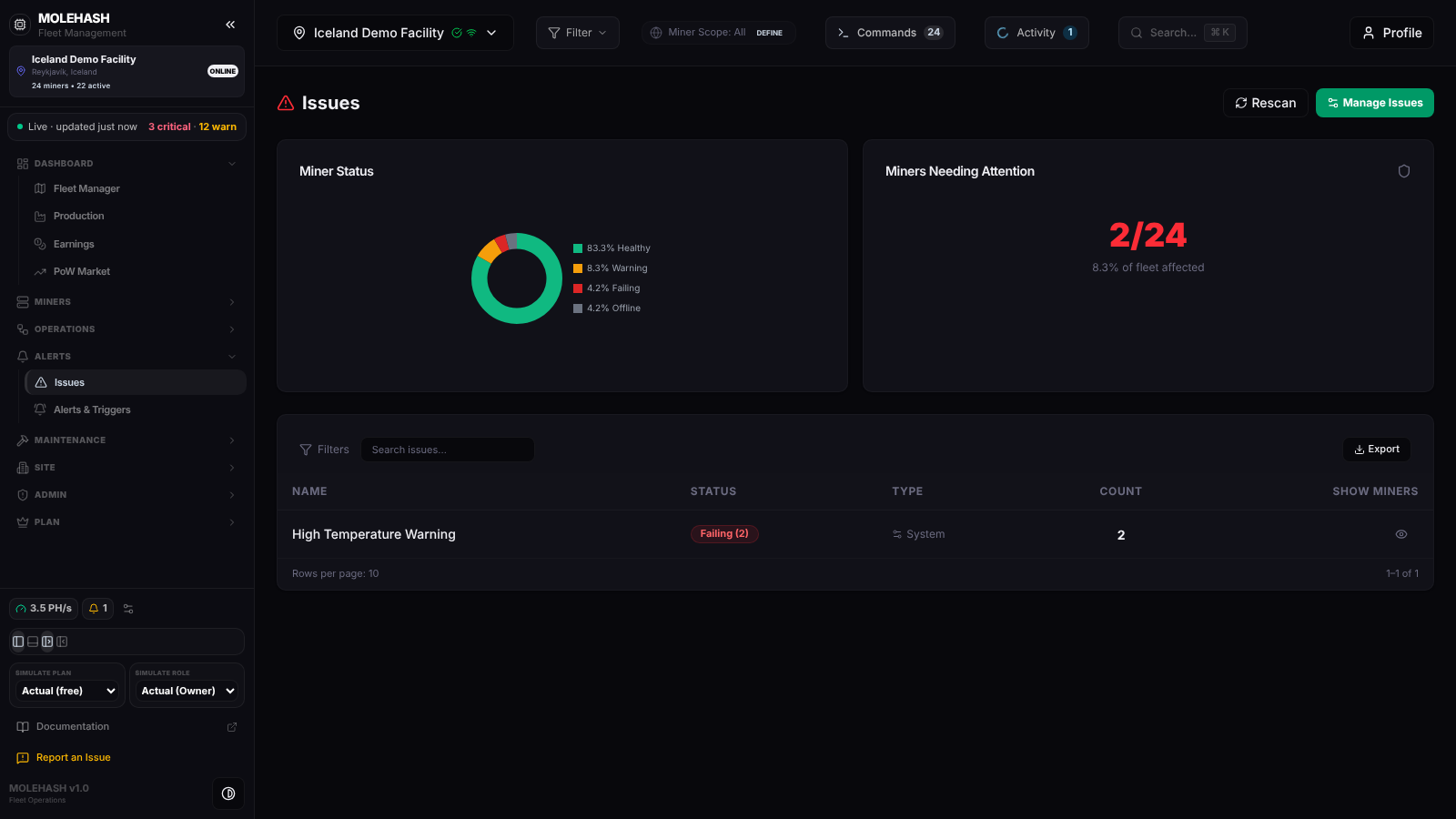Collapse the DASHBOARD section
The width and height of the screenshot is (1456, 819).
click(126, 164)
